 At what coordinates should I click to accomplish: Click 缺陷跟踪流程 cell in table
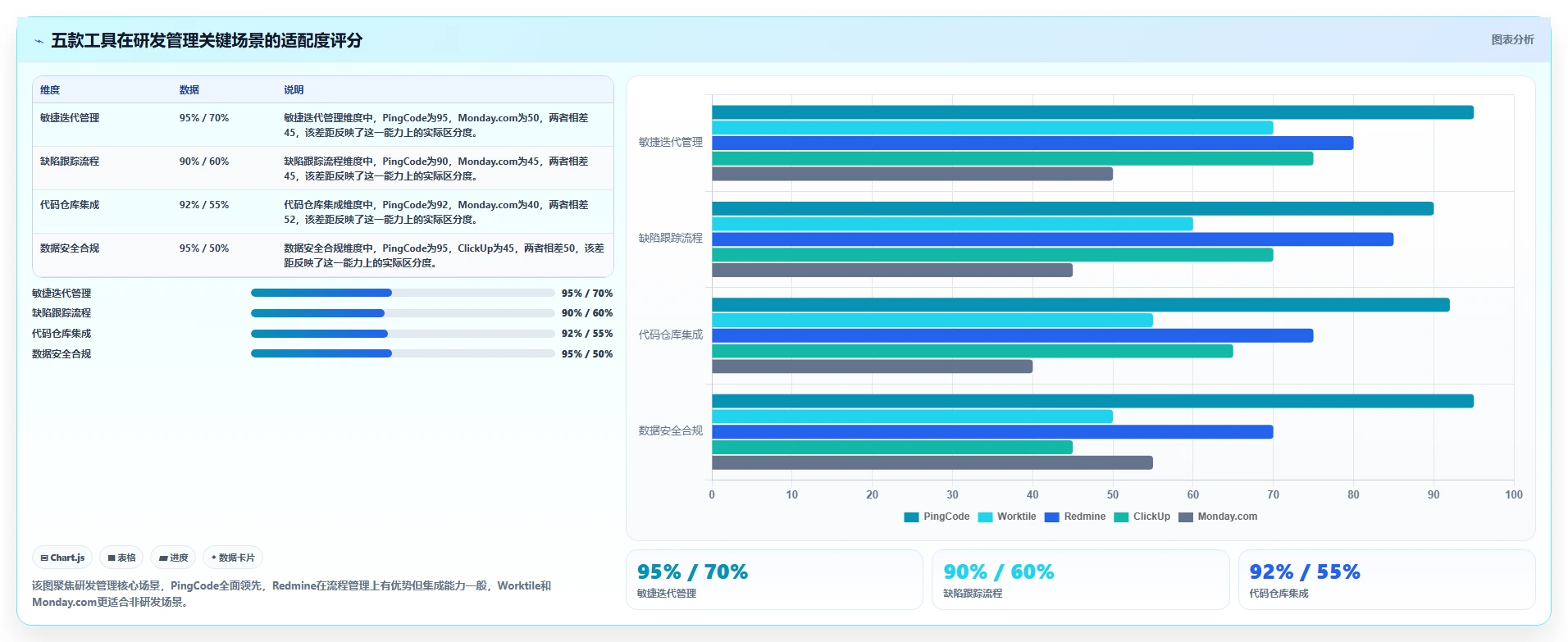[70, 162]
